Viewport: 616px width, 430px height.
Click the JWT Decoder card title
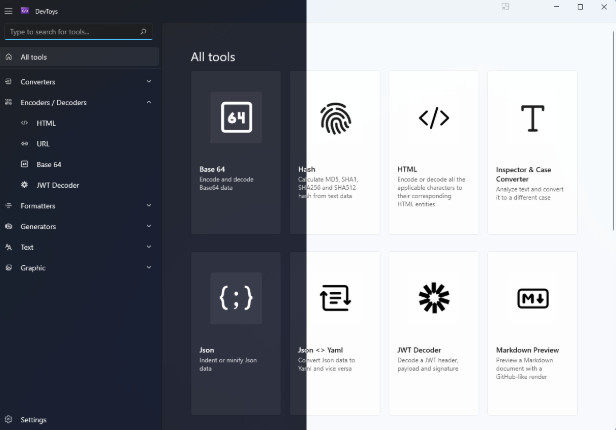(419, 350)
